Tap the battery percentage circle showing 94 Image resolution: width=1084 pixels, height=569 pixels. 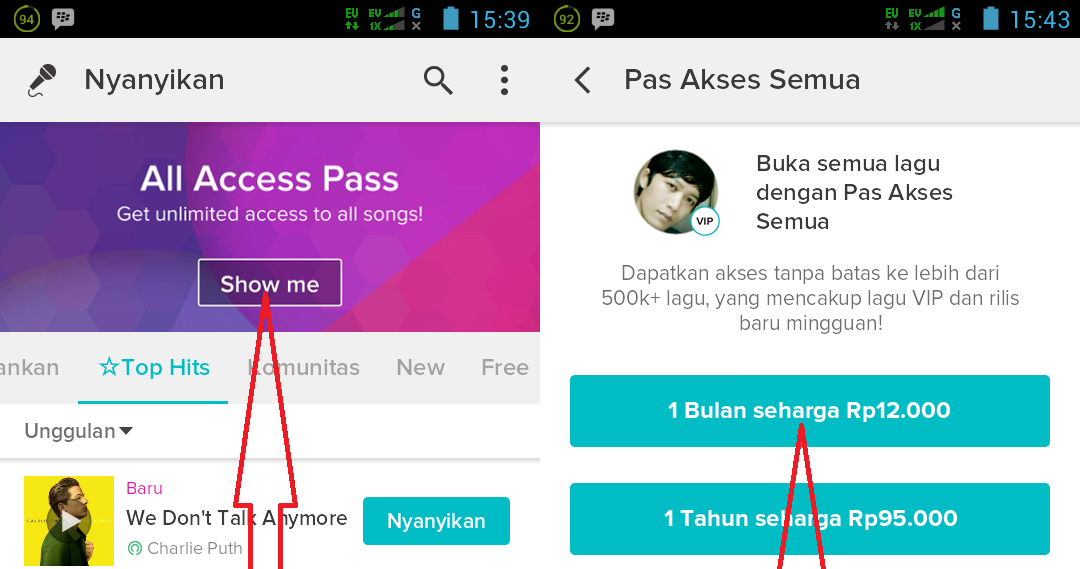26,19
